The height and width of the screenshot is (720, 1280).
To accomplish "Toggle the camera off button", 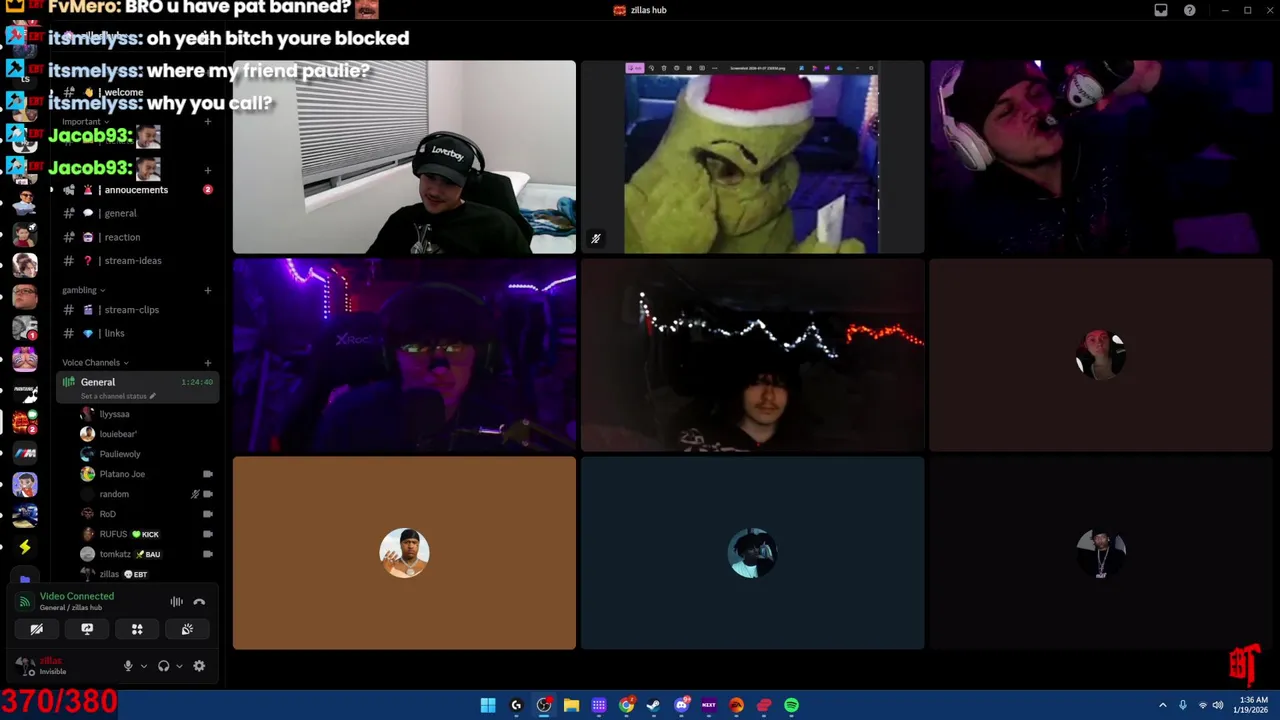I will [37, 629].
